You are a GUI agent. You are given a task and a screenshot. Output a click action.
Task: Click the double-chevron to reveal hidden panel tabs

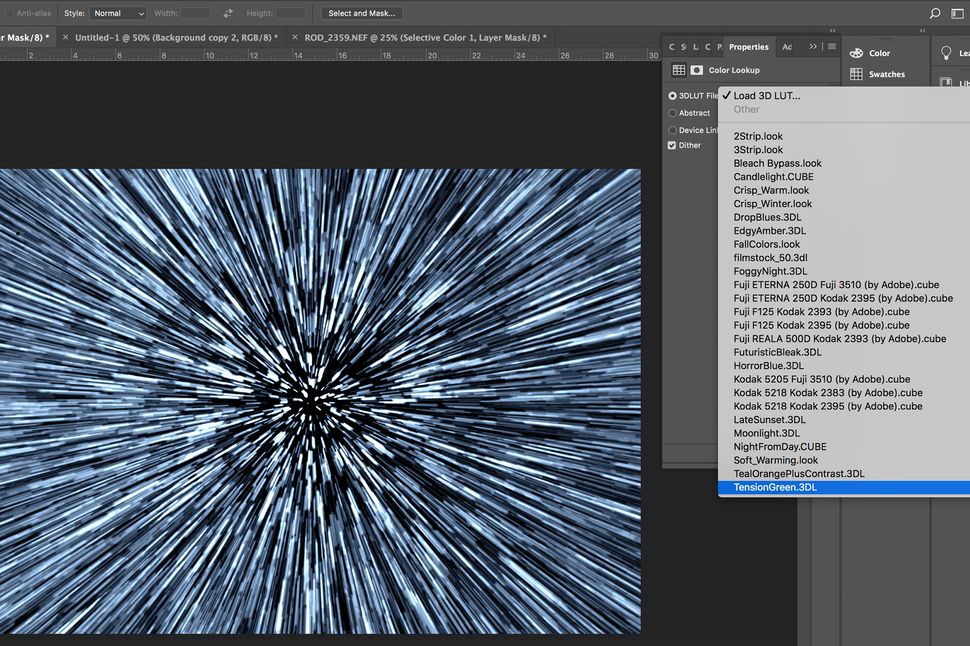pyautogui.click(x=813, y=46)
